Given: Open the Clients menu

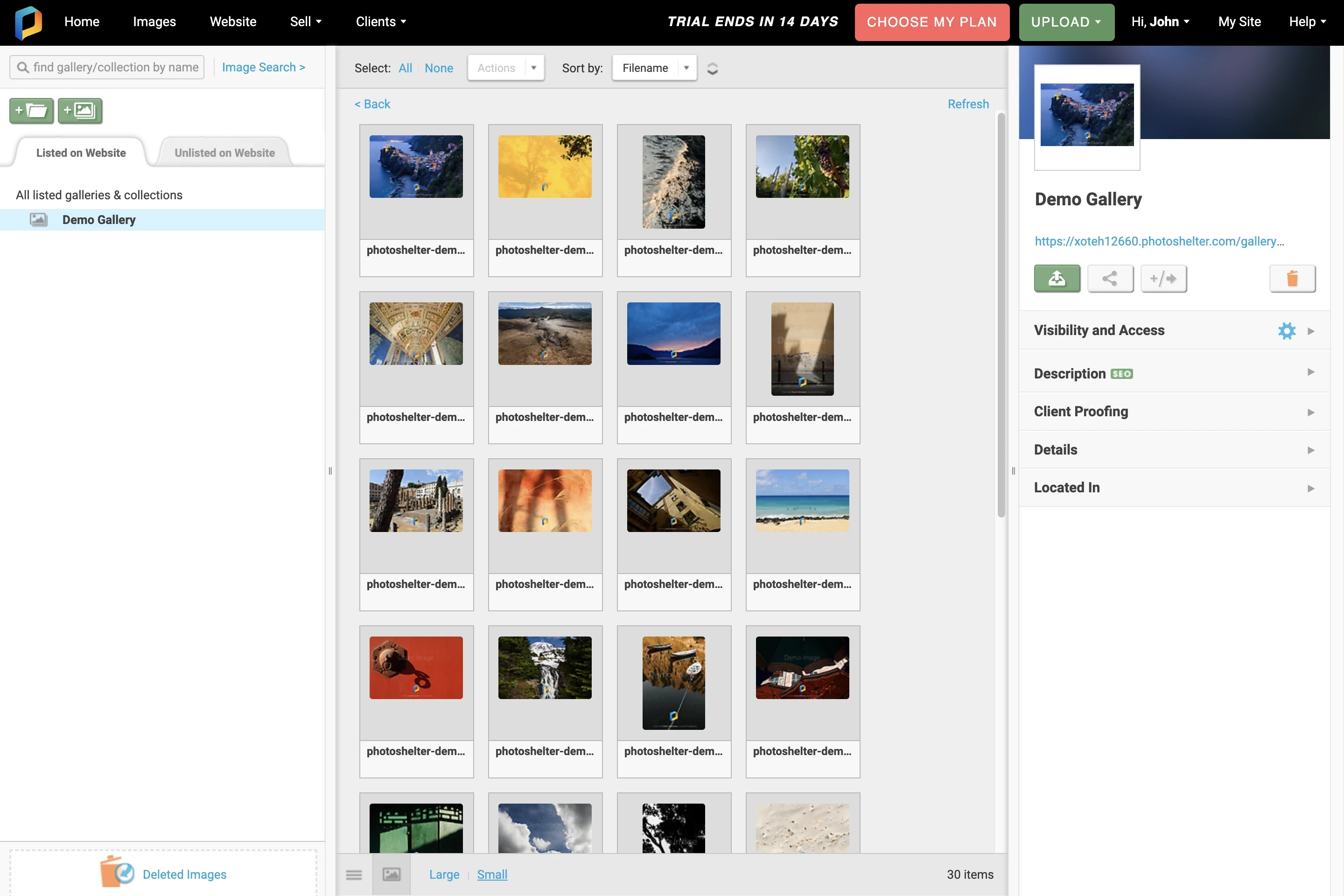Looking at the screenshot, I should pos(381,22).
